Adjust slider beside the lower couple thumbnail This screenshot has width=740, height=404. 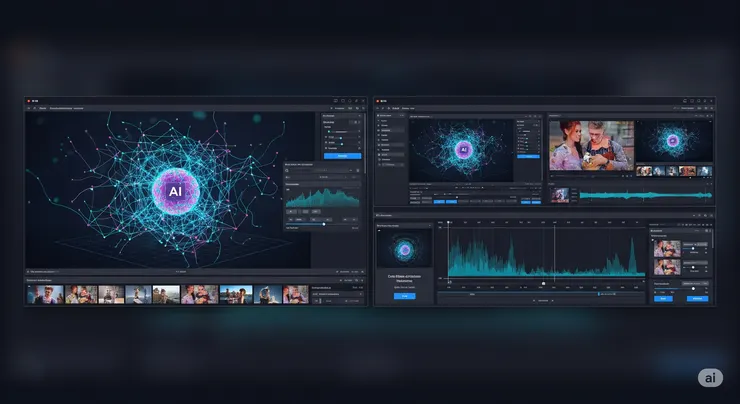(x=694, y=267)
